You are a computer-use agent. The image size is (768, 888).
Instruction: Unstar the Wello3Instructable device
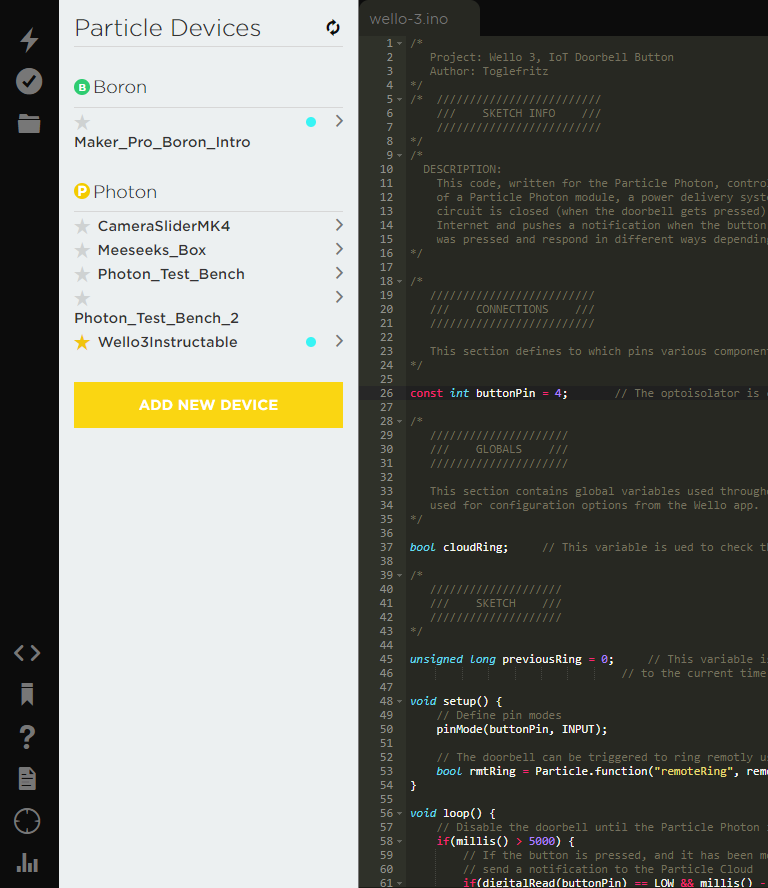click(82, 342)
